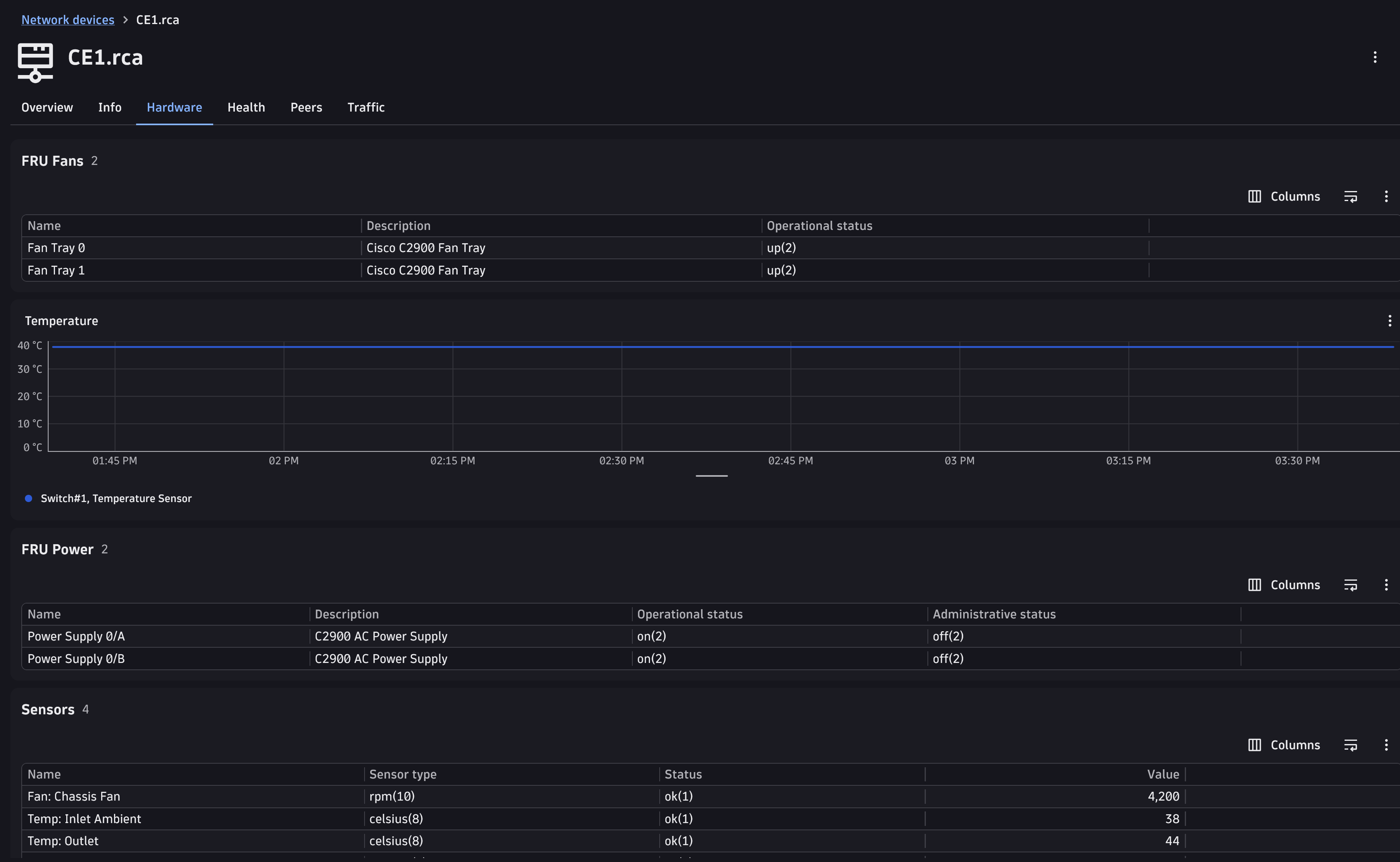This screenshot has width=1400, height=862.
Task: Click the rpm(10) sensor type cell
Action: pyautogui.click(x=392, y=797)
